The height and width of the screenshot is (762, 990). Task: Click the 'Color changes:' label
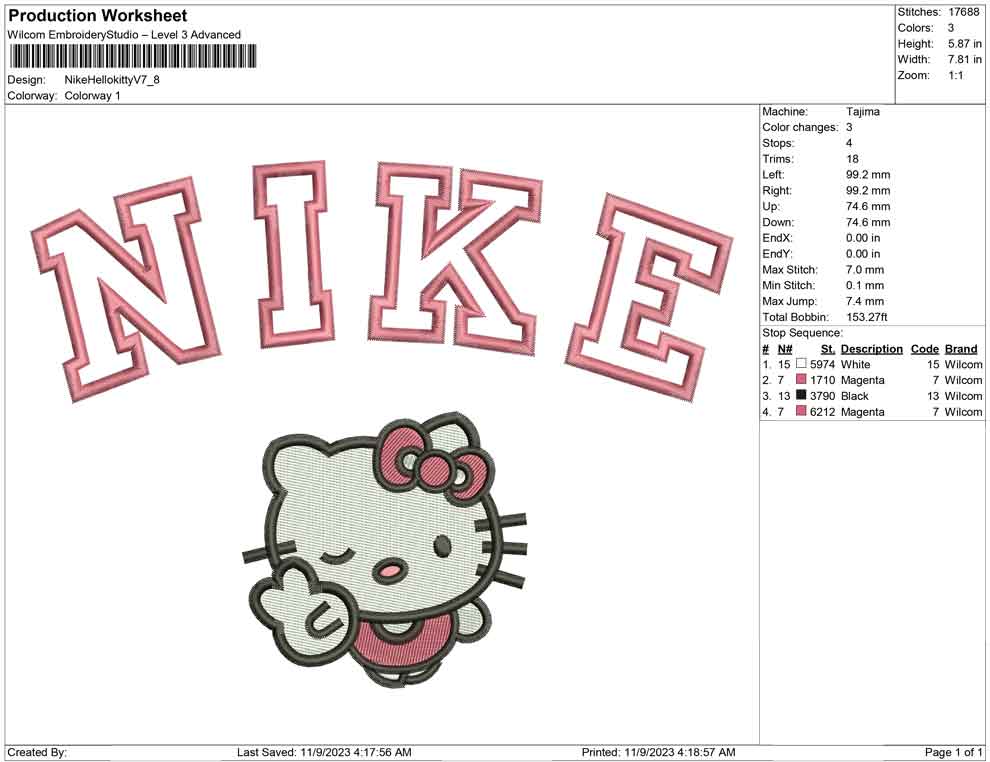[x=801, y=127]
